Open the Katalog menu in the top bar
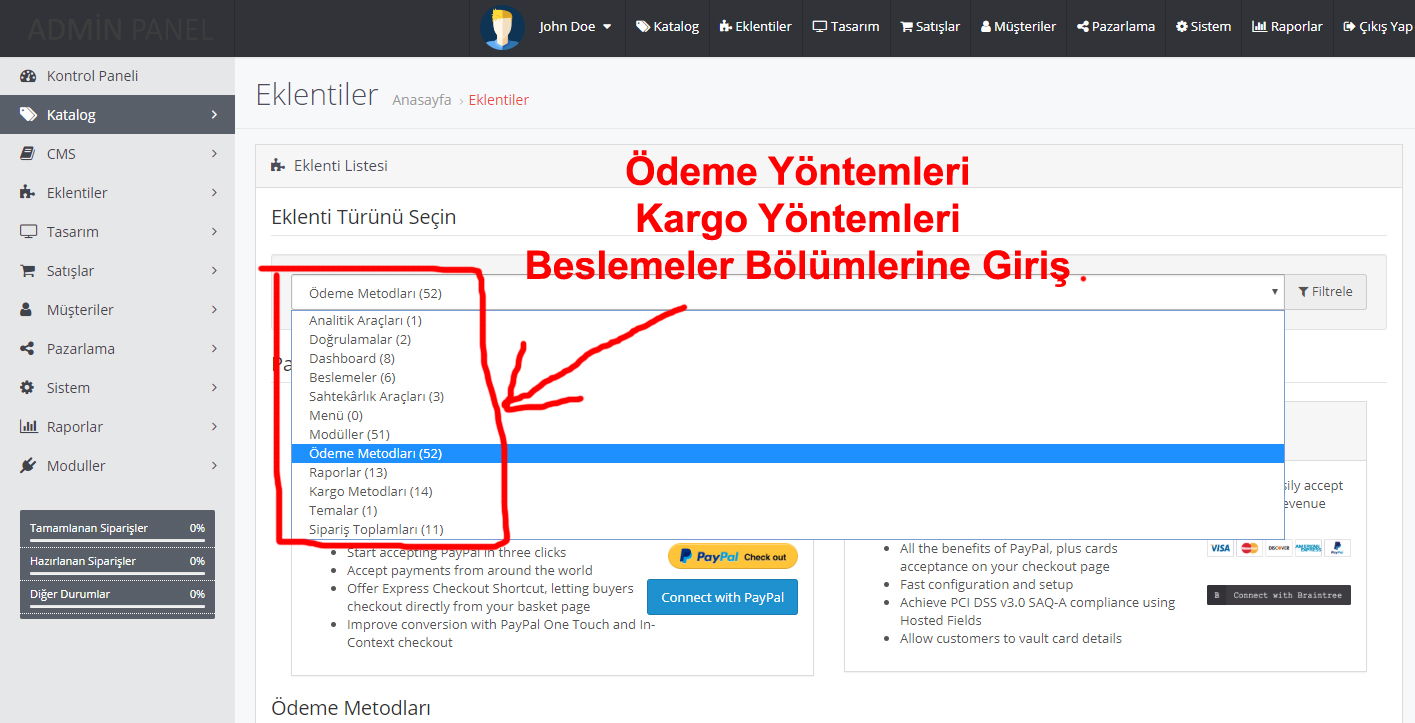This screenshot has width=1415, height=723. pos(666,26)
